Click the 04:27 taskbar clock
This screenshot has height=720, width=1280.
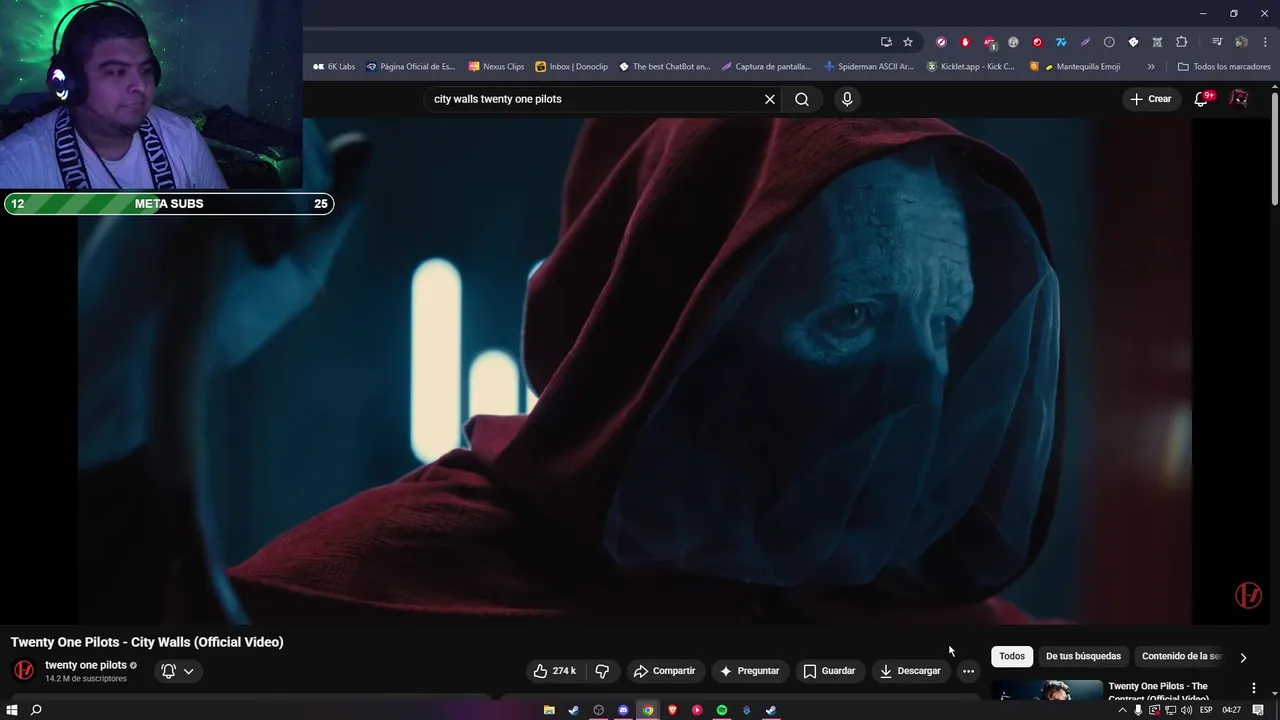point(1231,710)
